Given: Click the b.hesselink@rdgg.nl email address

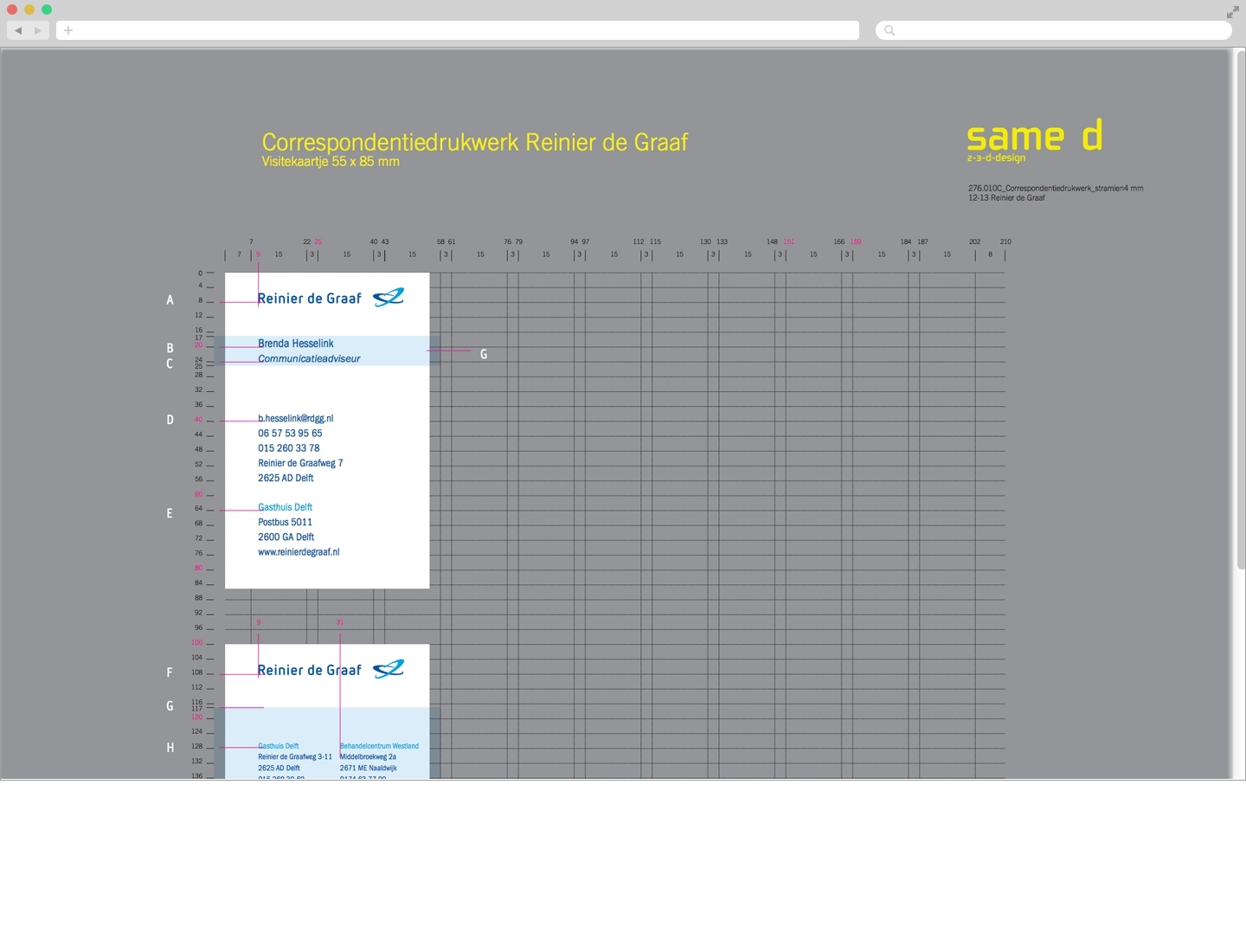Looking at the screenshot, I should tap(295, 419).
